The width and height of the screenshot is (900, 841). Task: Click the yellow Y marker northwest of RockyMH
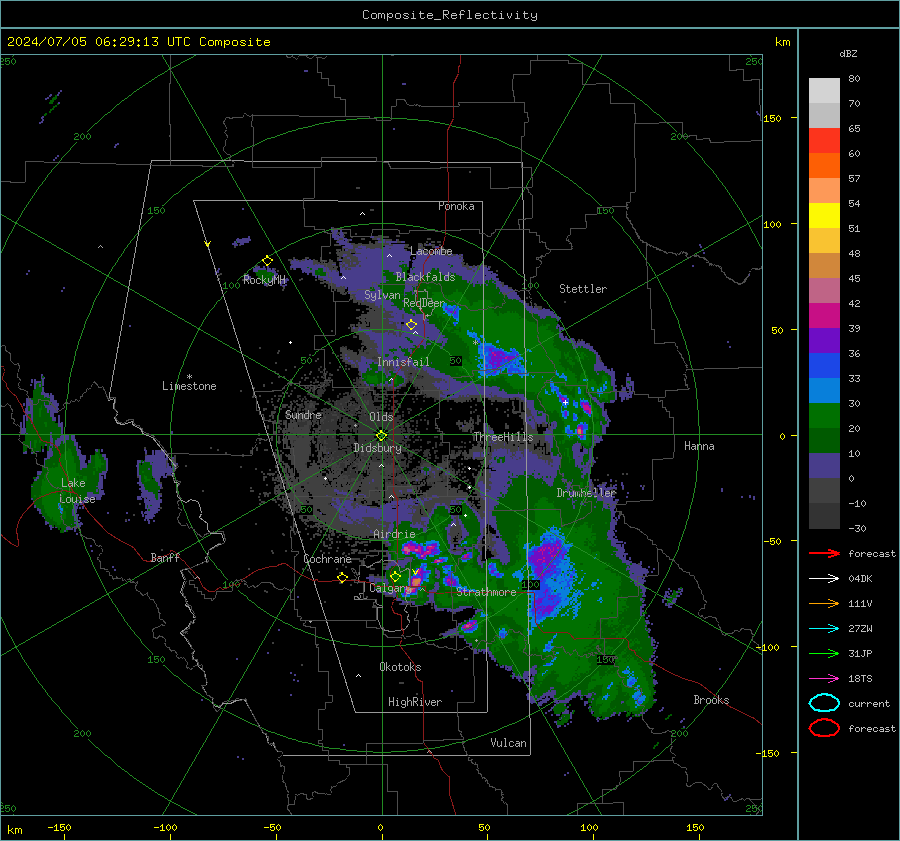point(208,244)
